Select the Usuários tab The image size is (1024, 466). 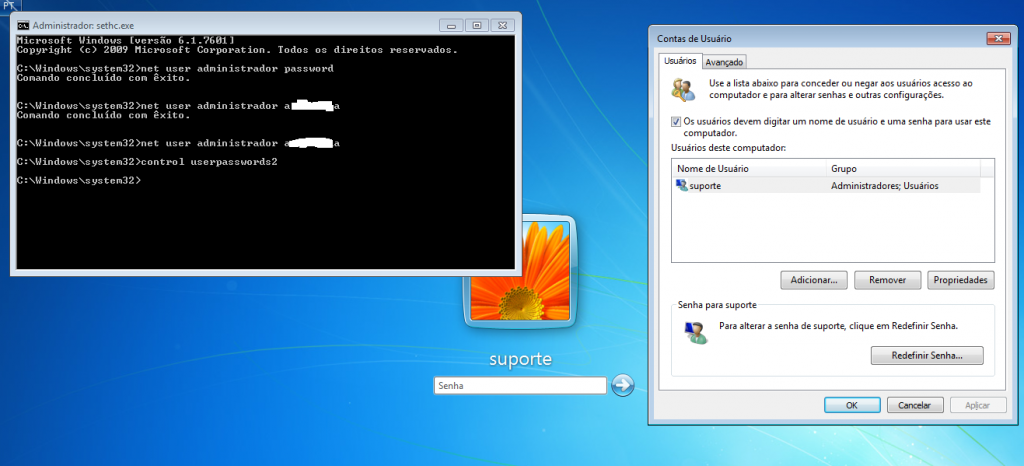coord(680,61)
